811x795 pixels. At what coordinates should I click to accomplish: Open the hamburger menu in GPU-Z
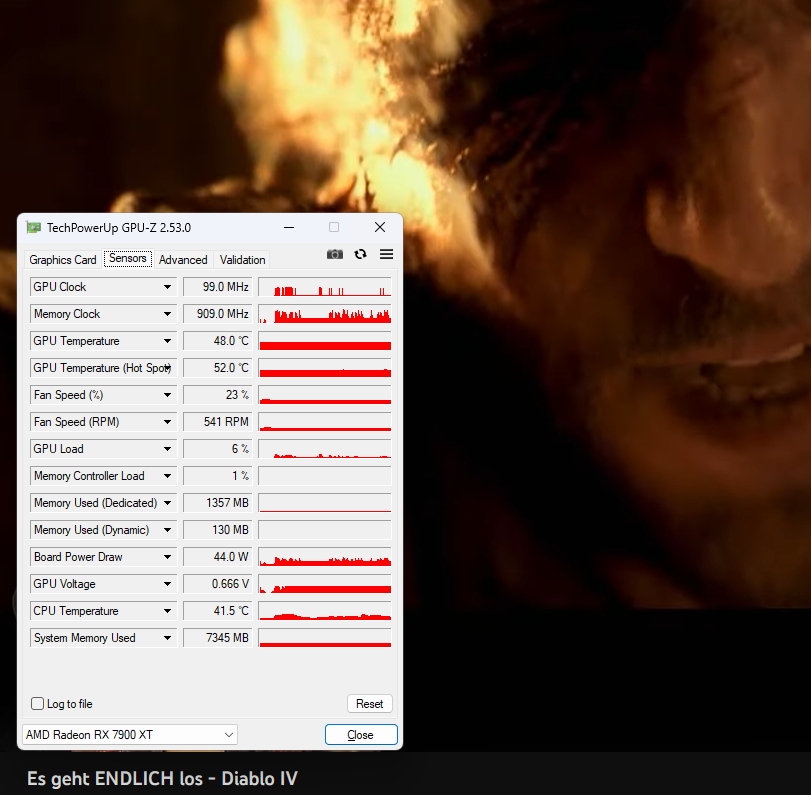[386, 254]
